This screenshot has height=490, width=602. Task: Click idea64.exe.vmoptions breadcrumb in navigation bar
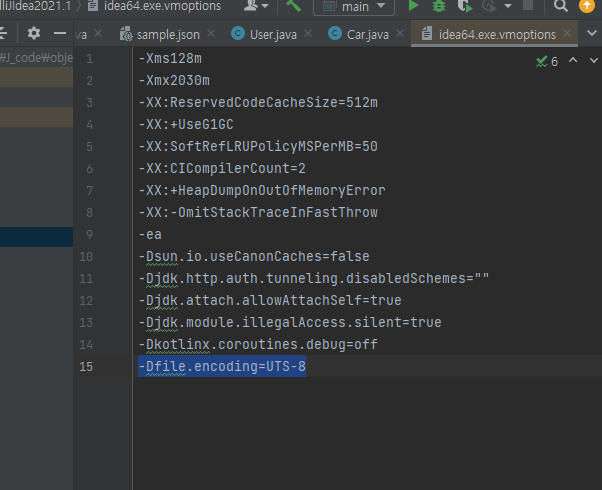155,6
